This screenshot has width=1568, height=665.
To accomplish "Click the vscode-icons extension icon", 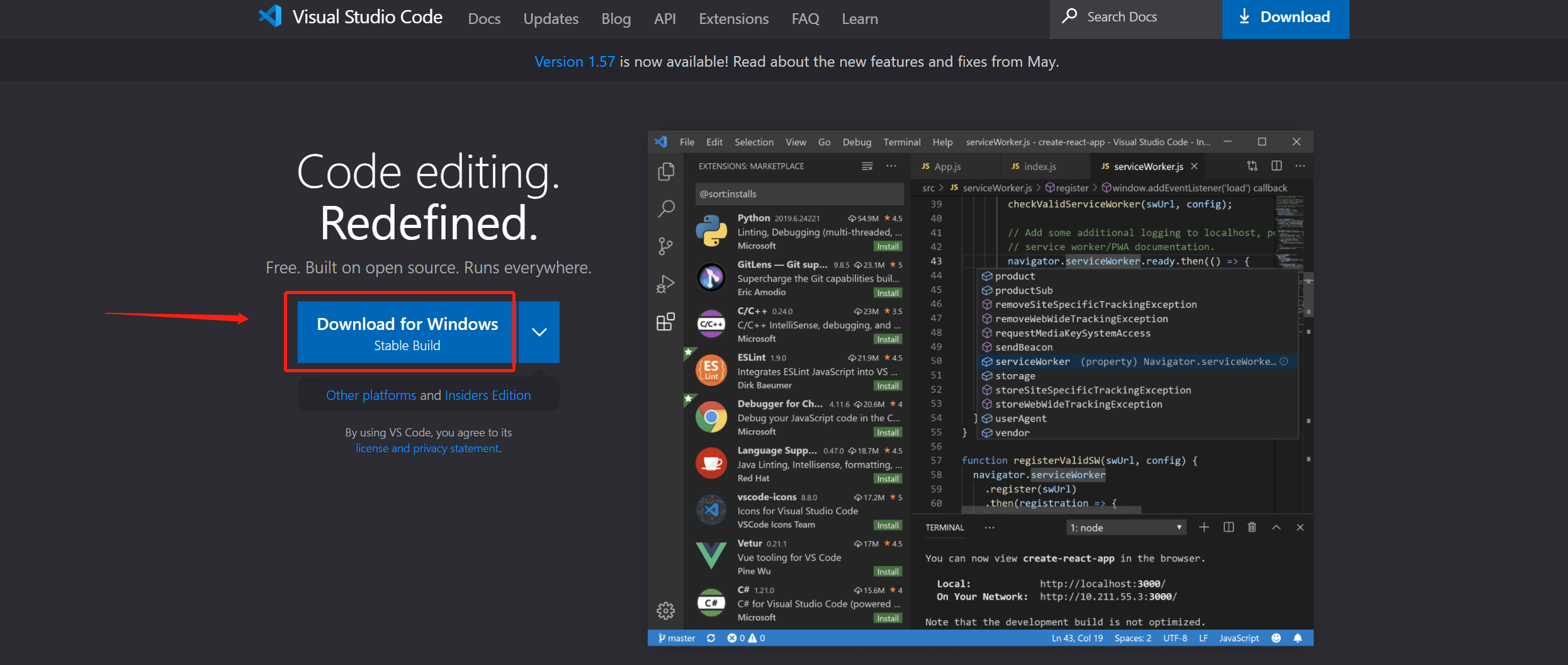I will click(711, 509).
